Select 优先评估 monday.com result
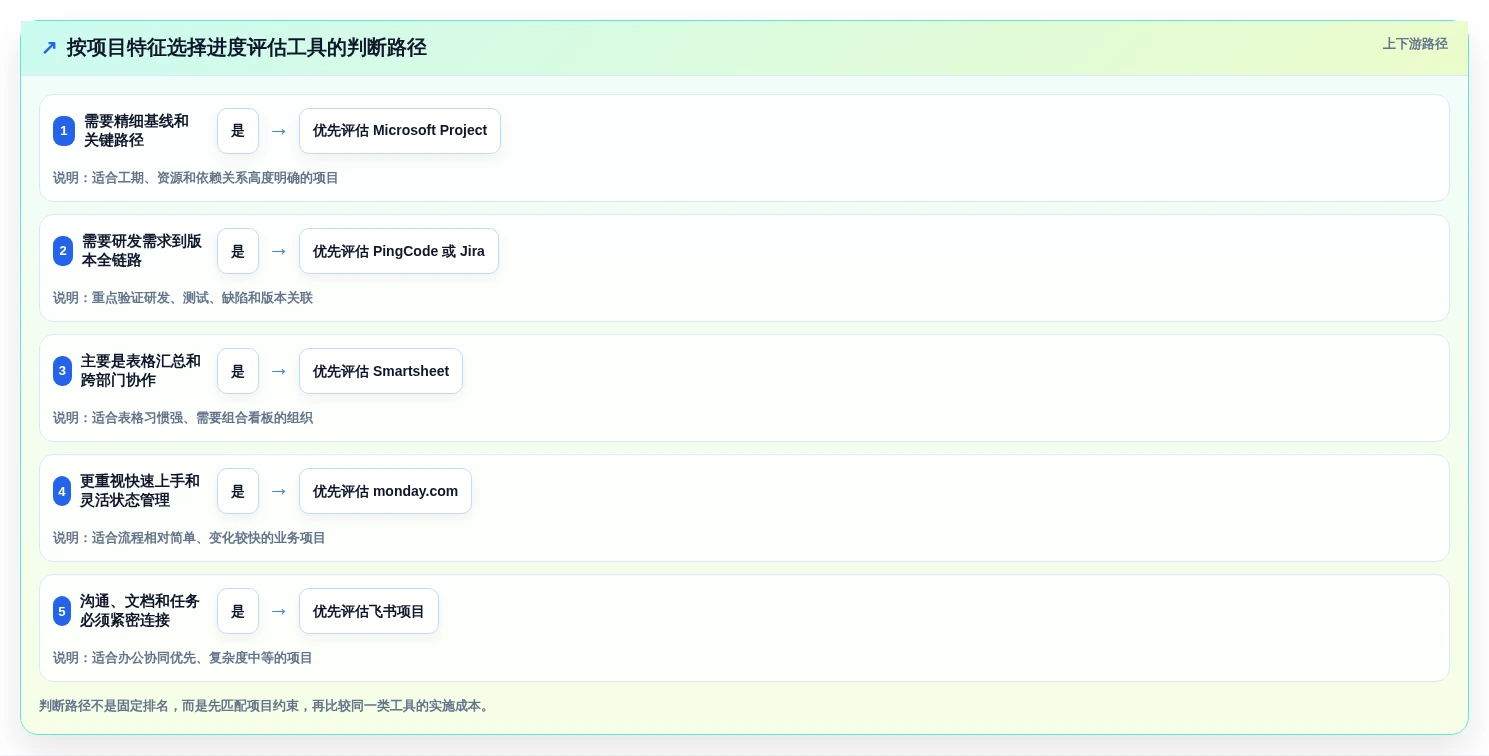The height and width of the screenshot is (756, 1489). [x=385, y=491]
